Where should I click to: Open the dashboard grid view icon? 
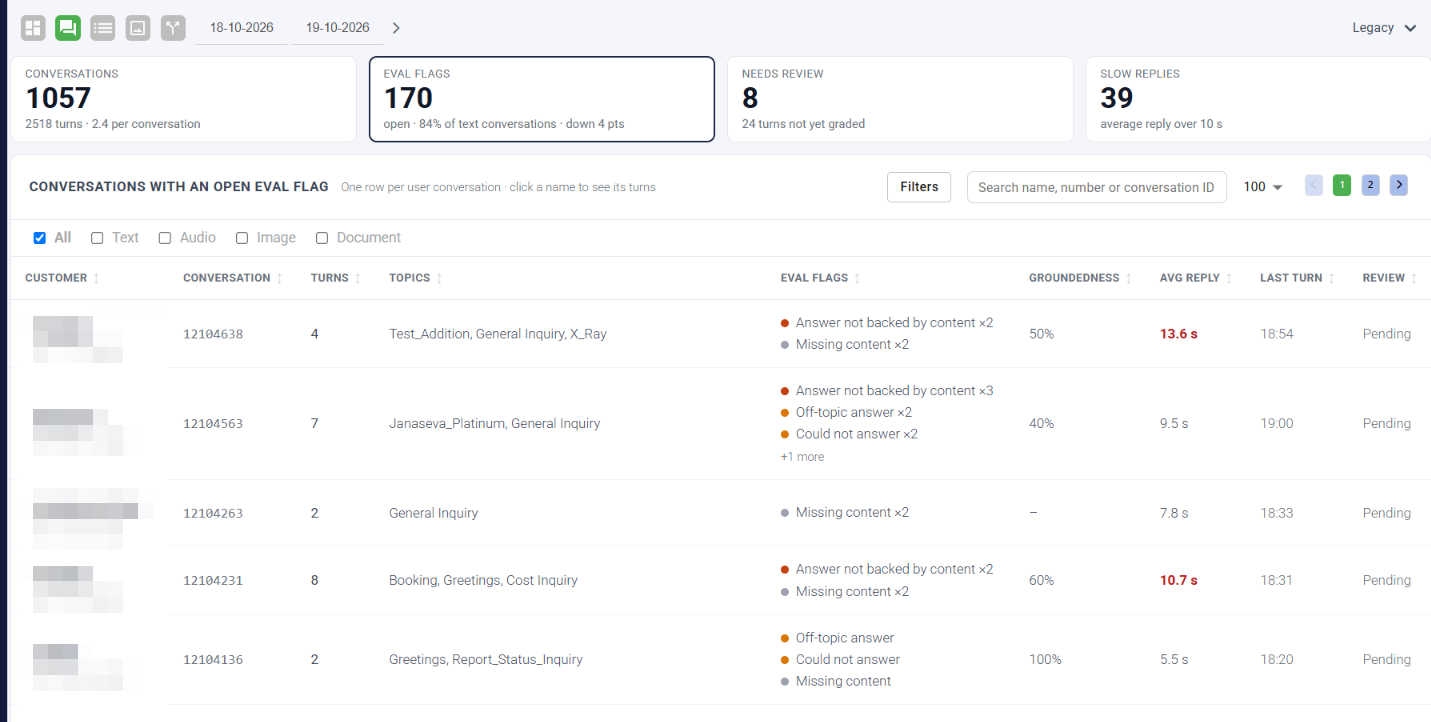pyautogui.click(x=33, y=28)
